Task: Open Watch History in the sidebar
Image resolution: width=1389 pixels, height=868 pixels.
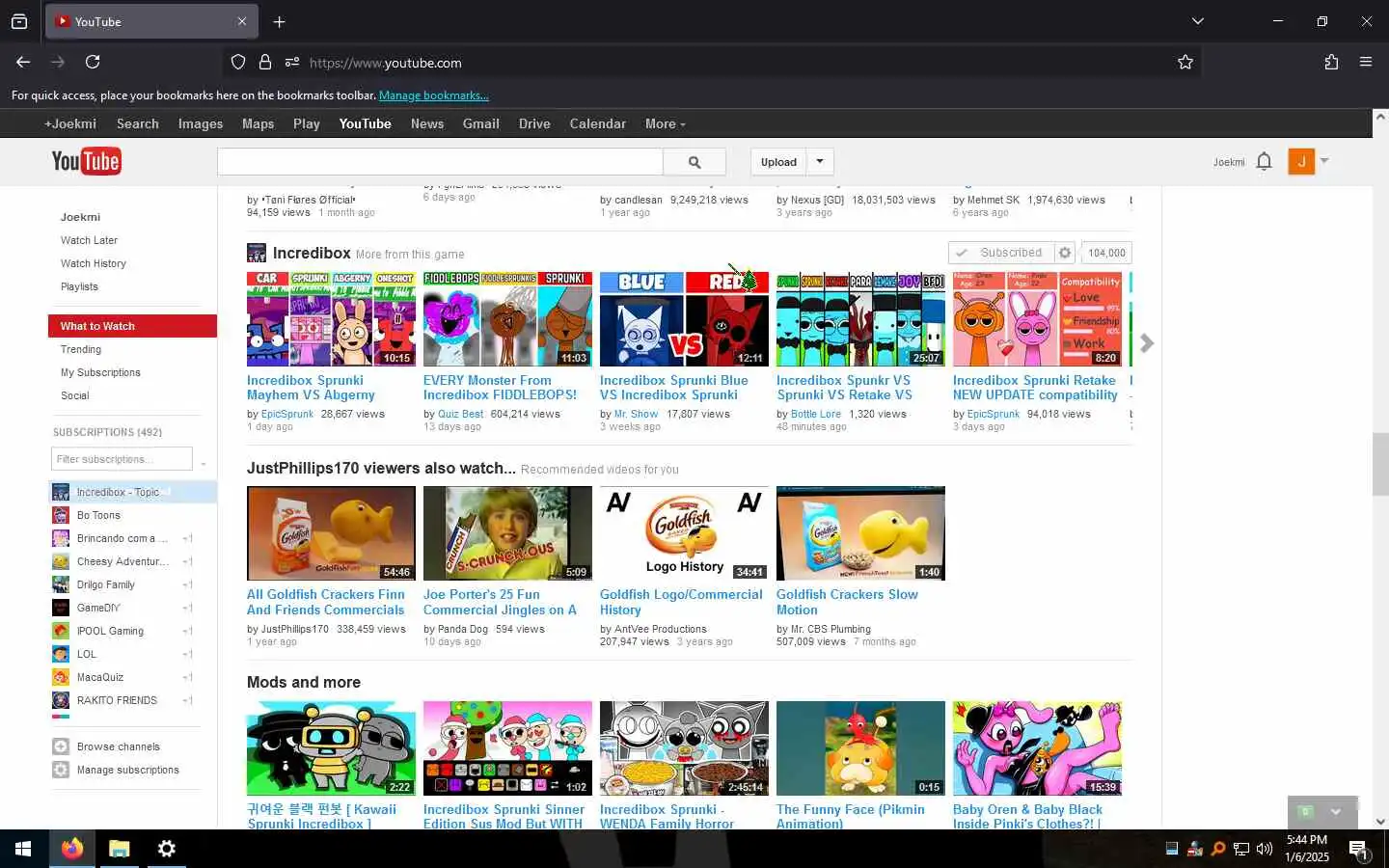Action: tap(94, 263)
